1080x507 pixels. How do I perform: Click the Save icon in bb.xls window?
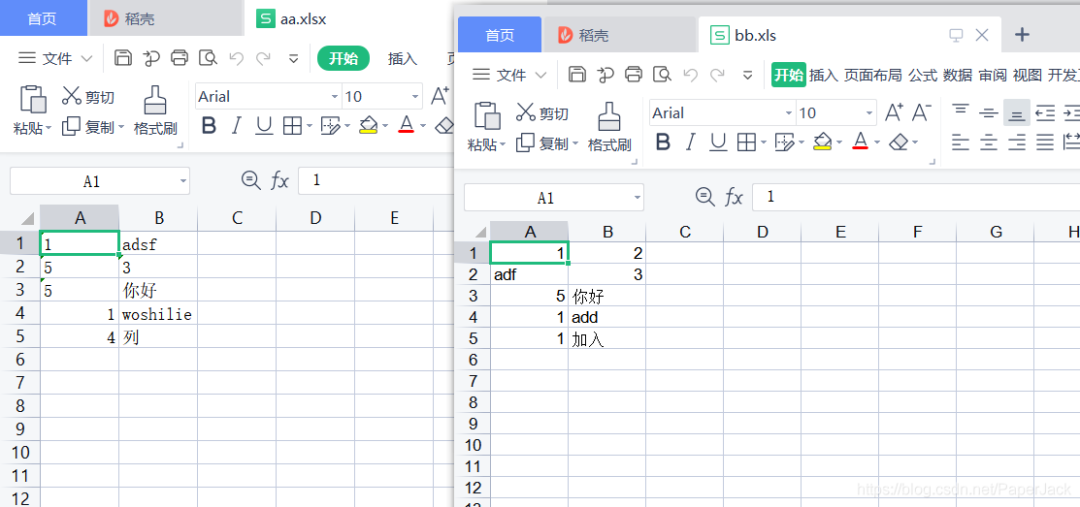577,74
